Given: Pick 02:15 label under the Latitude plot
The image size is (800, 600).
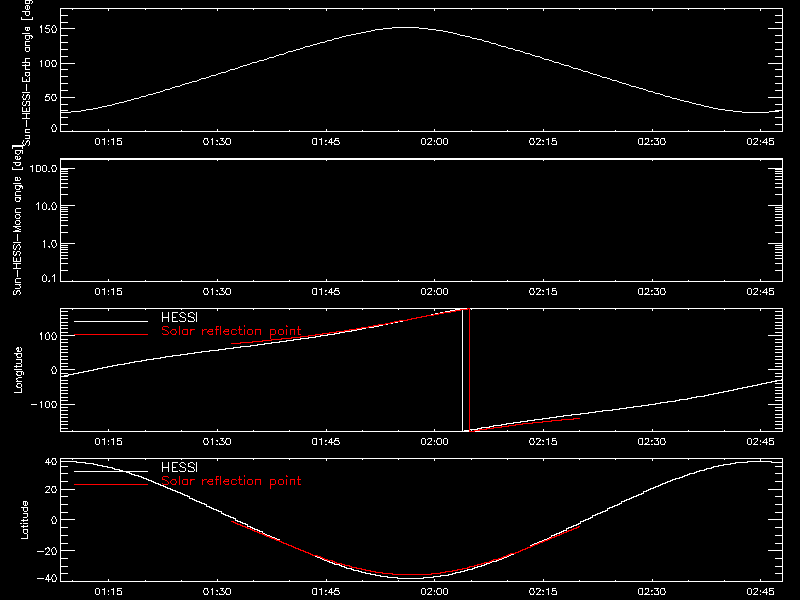Looking at the screenshot, I should click(543, 592).
